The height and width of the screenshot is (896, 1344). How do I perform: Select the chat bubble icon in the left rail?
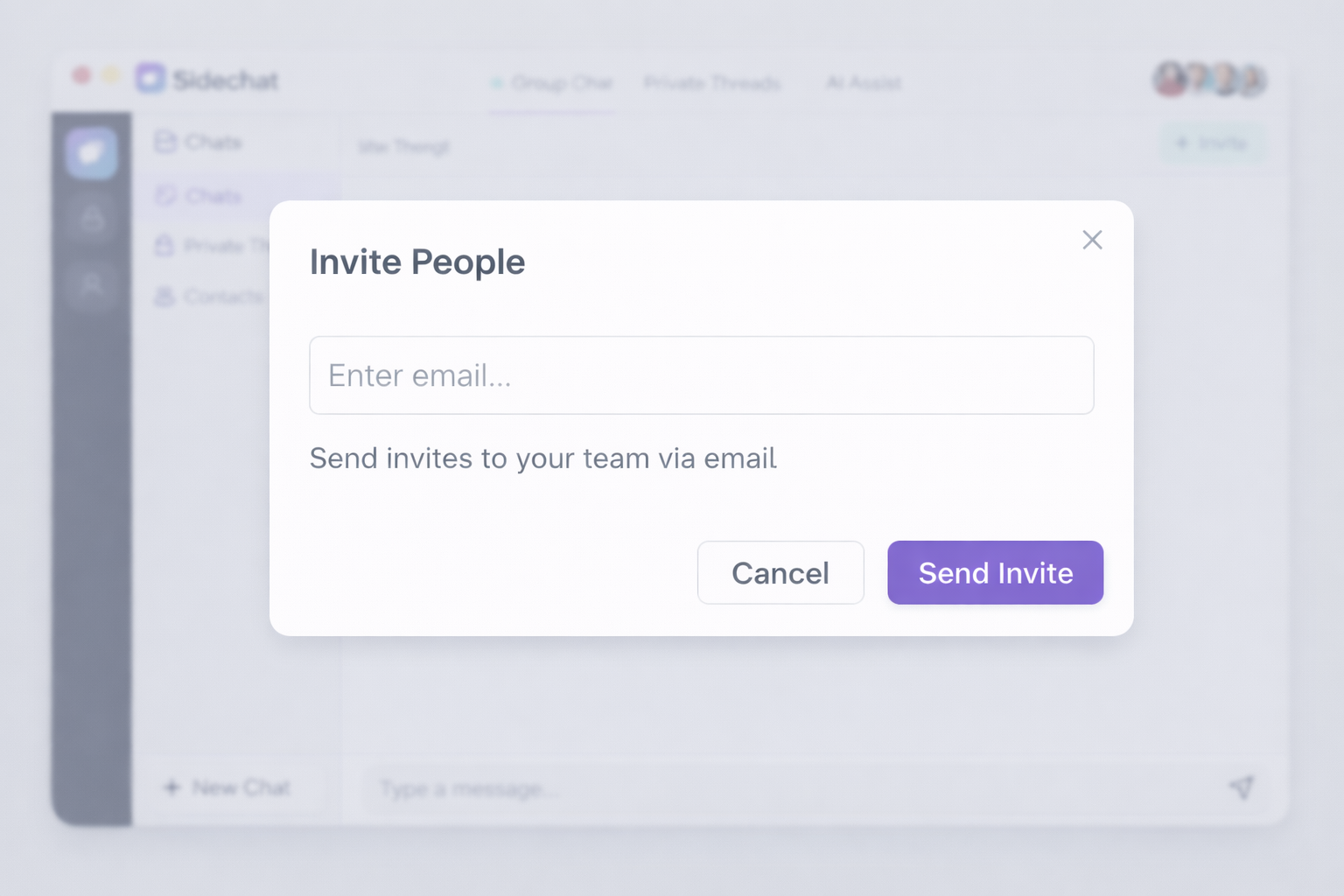(x=91, y=153)
